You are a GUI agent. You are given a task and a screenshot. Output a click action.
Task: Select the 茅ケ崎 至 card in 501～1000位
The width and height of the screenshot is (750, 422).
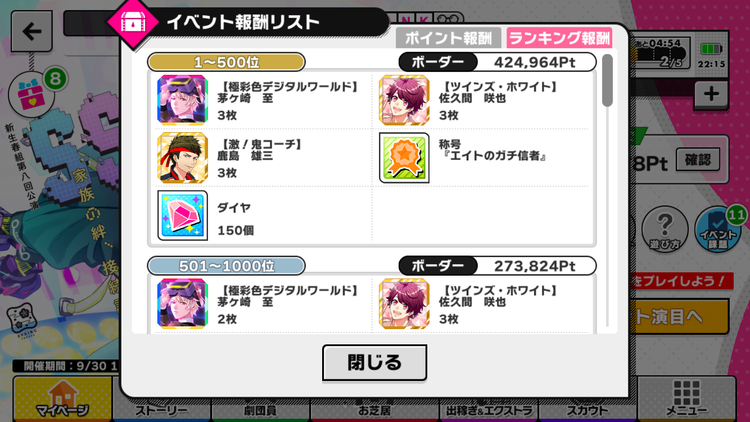click(x=182, y=304)
